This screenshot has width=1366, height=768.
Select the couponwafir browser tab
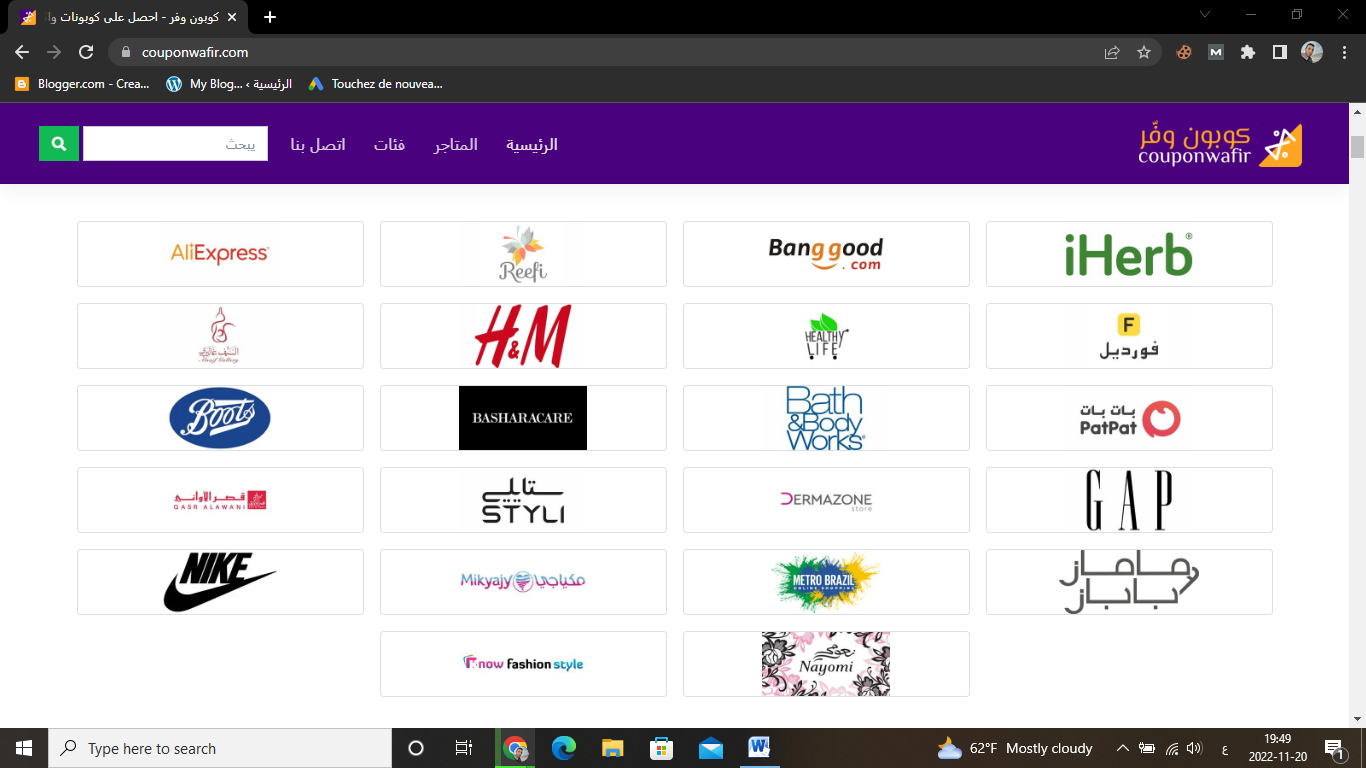coord(128,18)
